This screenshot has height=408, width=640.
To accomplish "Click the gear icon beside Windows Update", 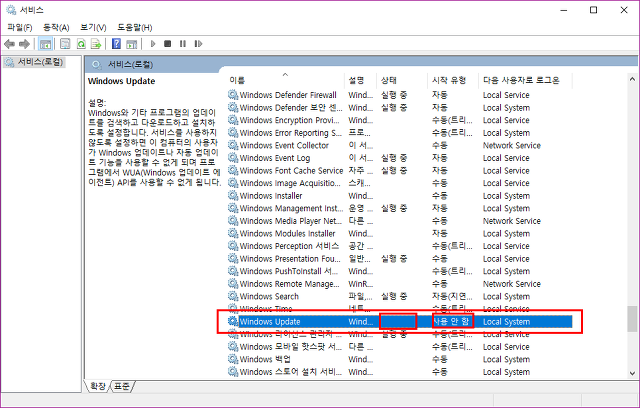I will [x=233, y=322].
